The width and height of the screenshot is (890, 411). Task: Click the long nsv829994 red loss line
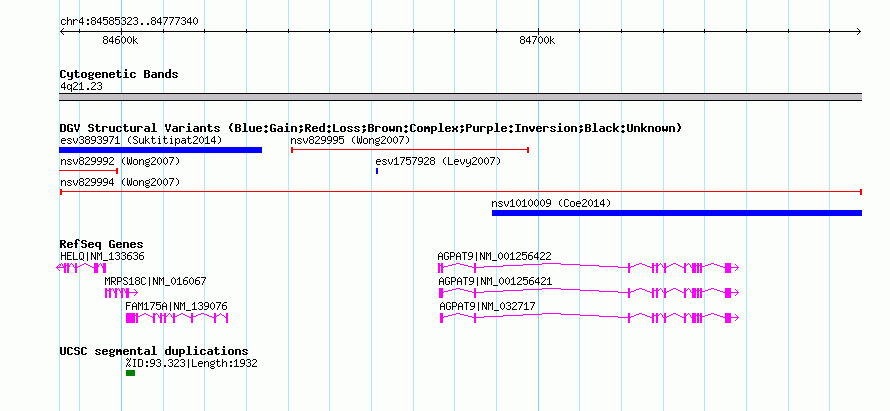point(461,192)
